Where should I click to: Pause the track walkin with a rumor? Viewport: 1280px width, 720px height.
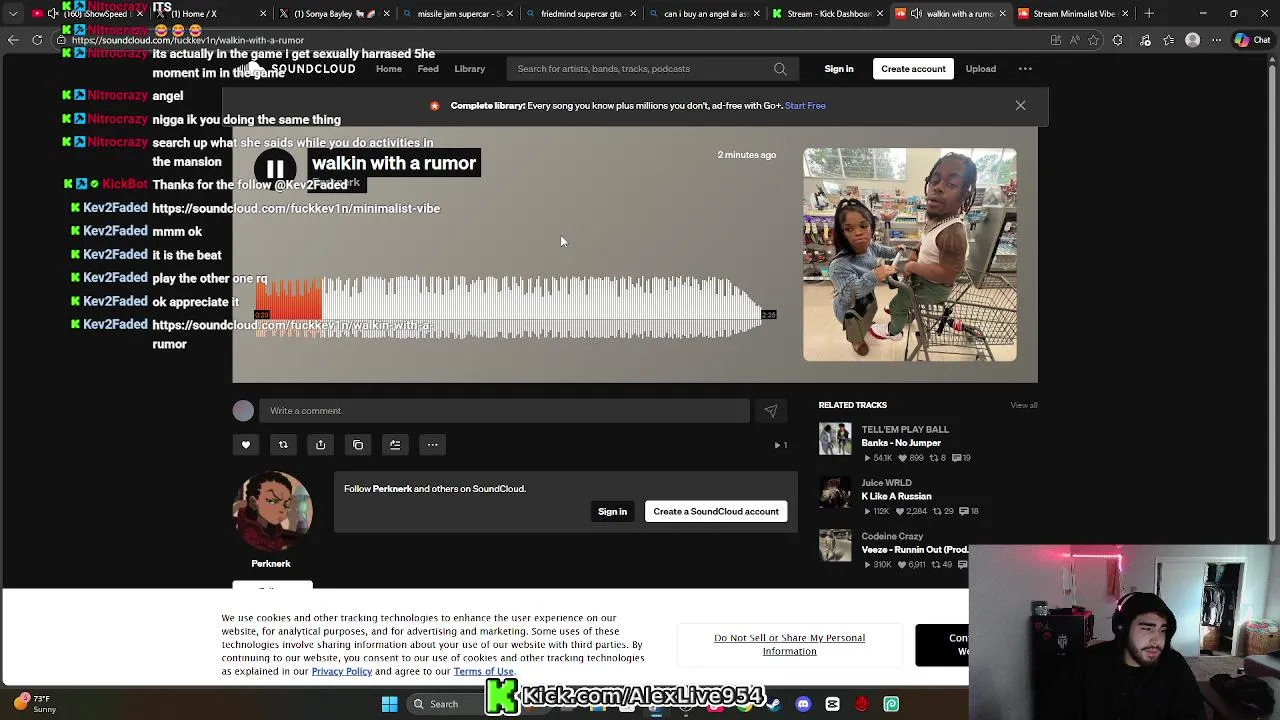tap(275, 169)
